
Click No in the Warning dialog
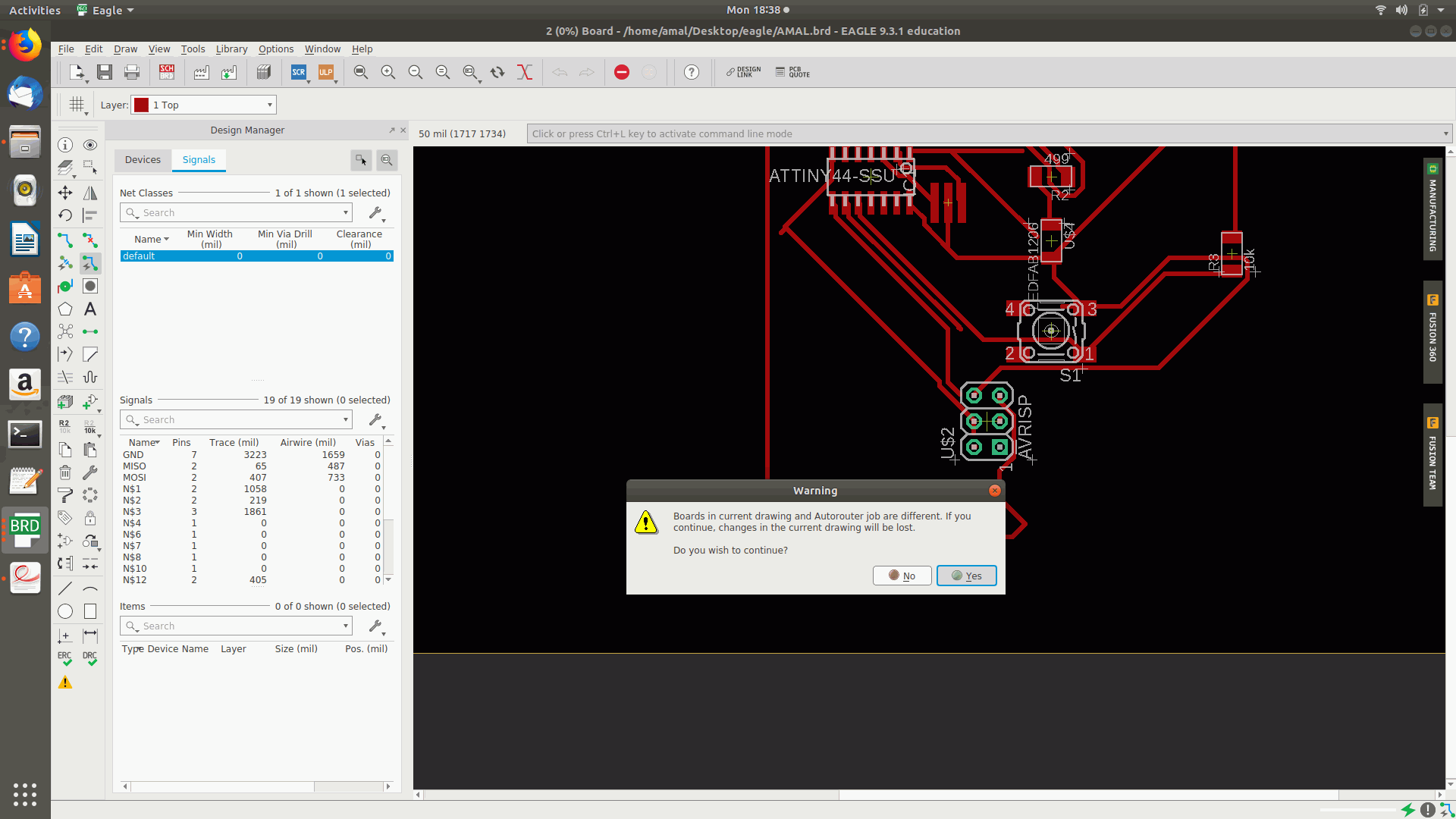pyautogui.click(x=902, y=576)
